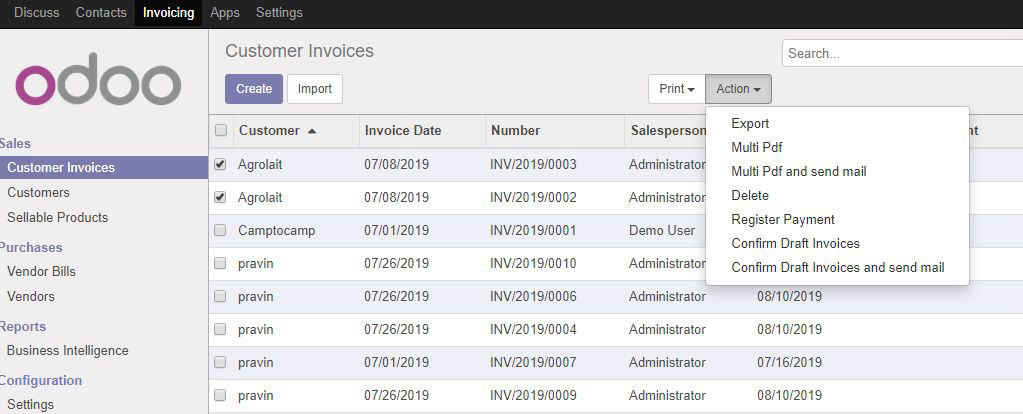Open invoice INV/2019/0010

pos(534,263)
